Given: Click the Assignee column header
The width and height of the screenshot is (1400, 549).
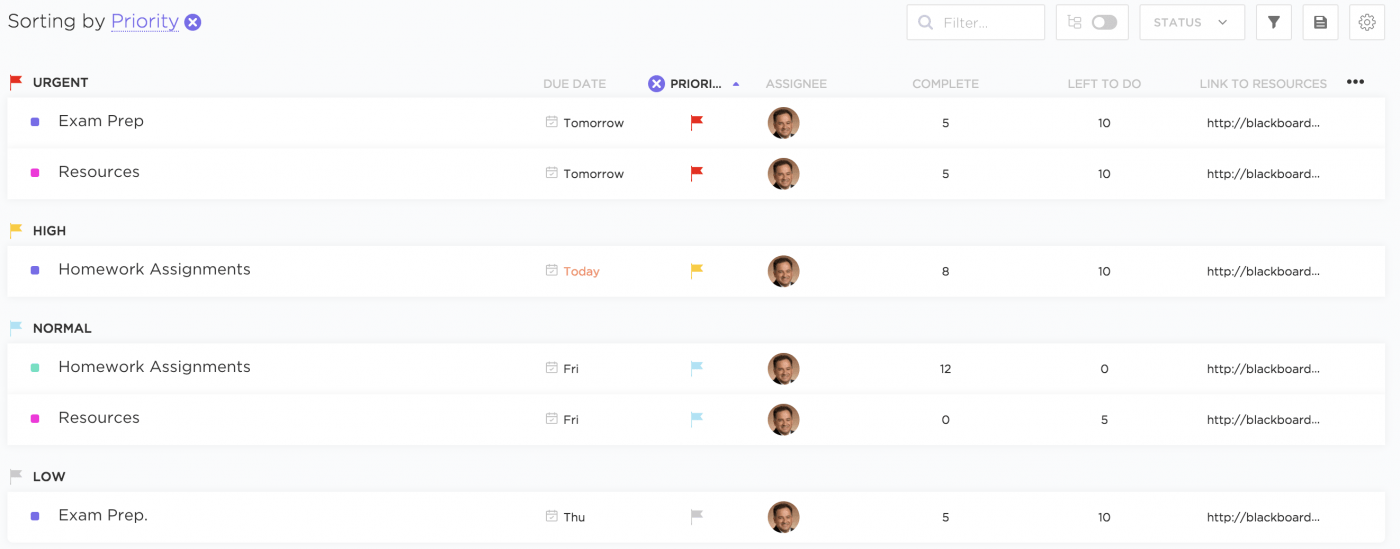Looking at the screenshot, I should (796, 84).
